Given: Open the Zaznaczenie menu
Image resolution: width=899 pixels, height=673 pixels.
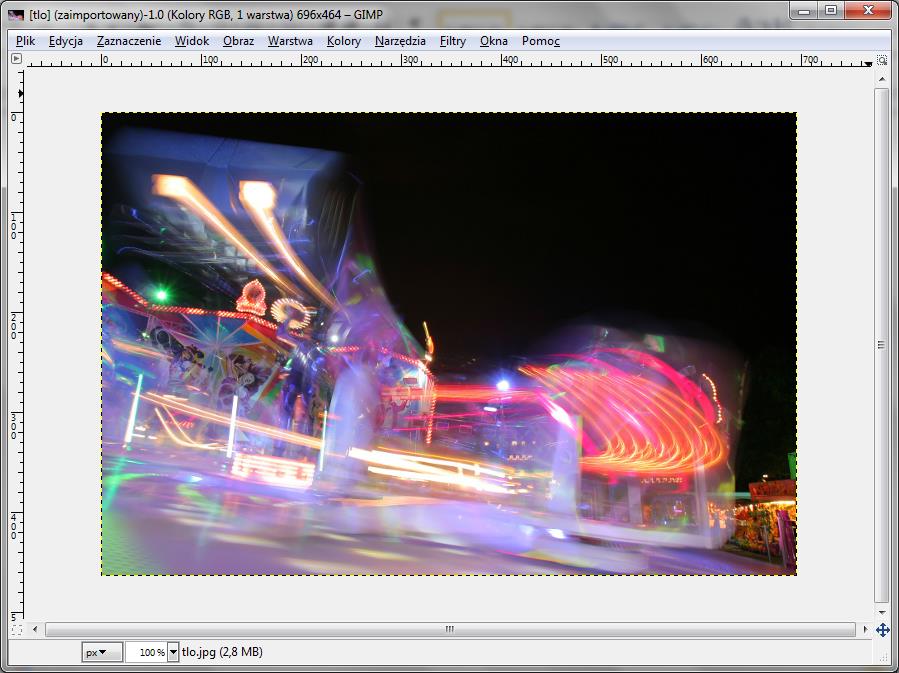Looking at the screenshot, I should click(x=129, y=41).
